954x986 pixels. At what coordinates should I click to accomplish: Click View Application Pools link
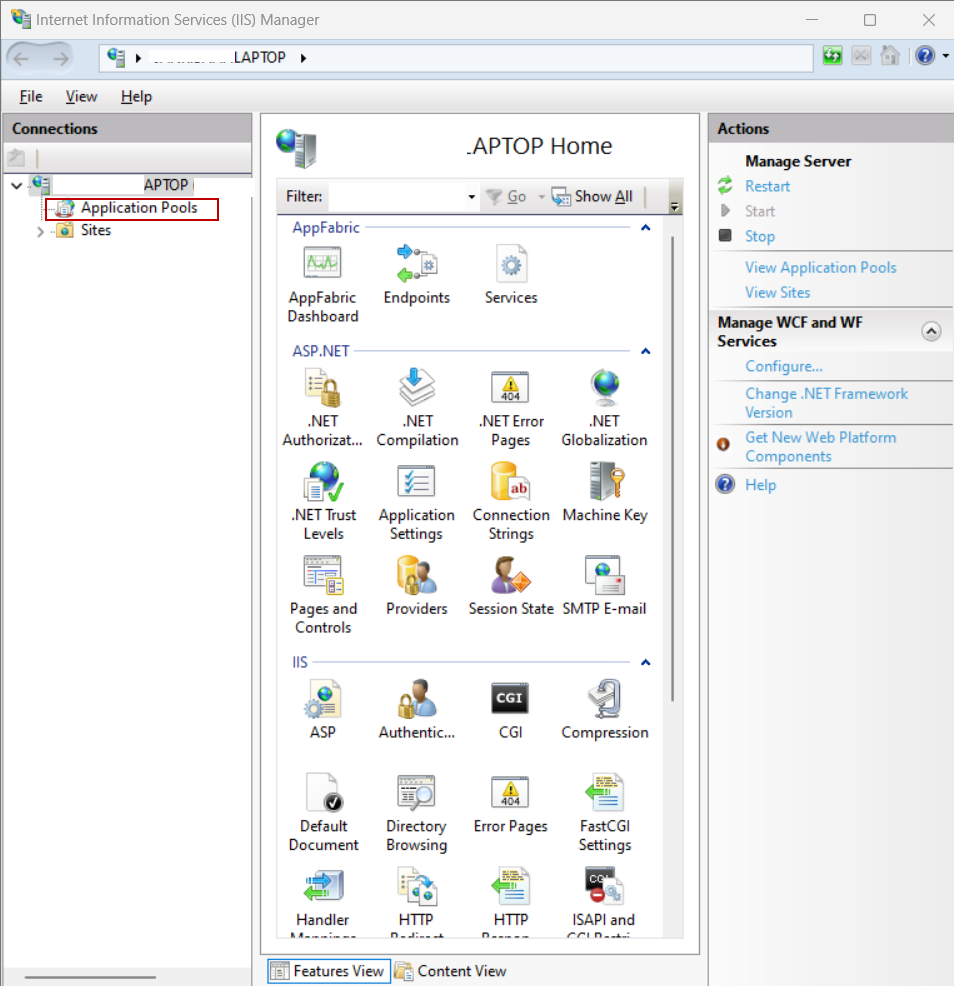pyautogui.click(x=821, y=267)
